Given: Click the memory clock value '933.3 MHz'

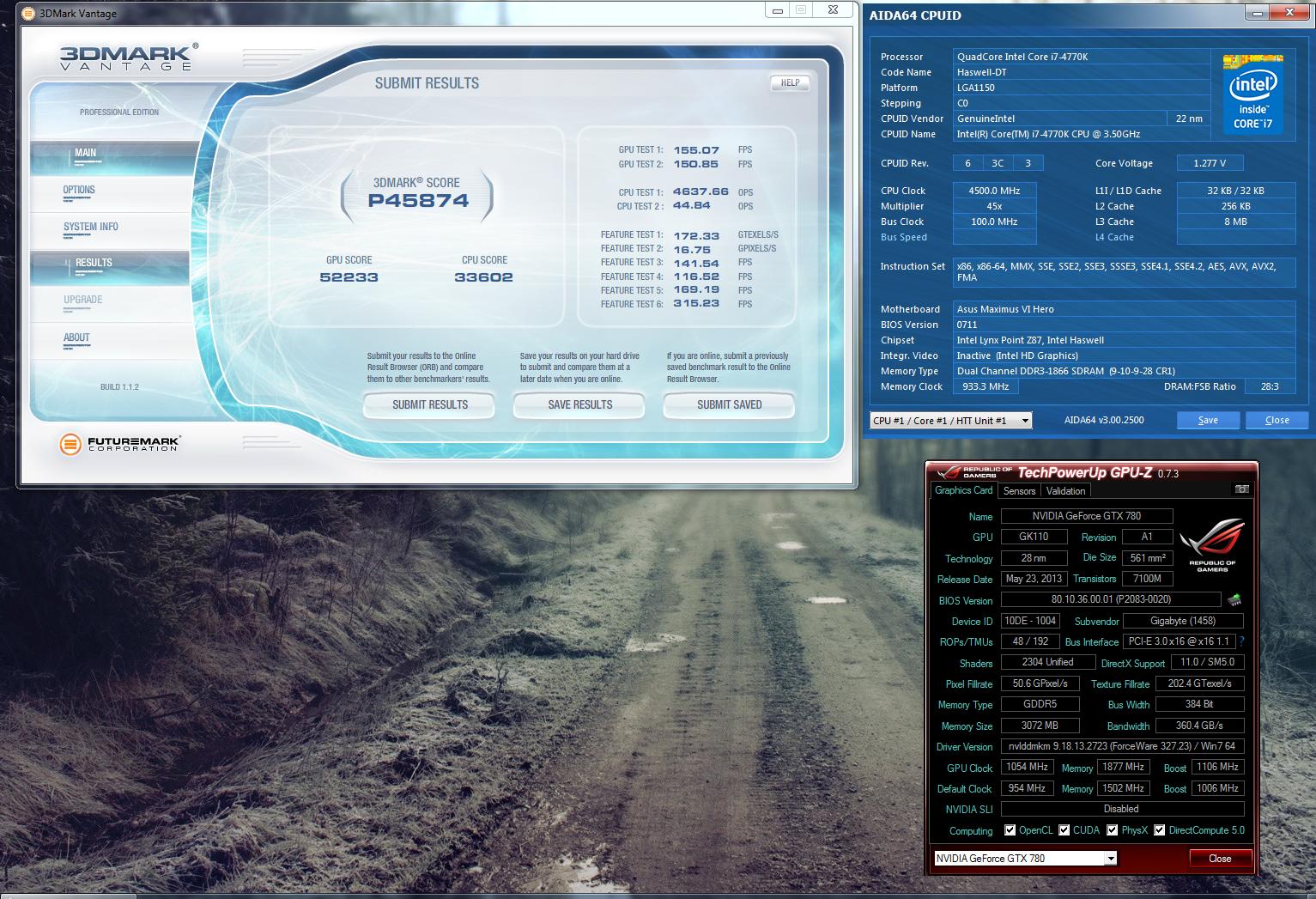Looking at the screenshot, I should point(985,386).
